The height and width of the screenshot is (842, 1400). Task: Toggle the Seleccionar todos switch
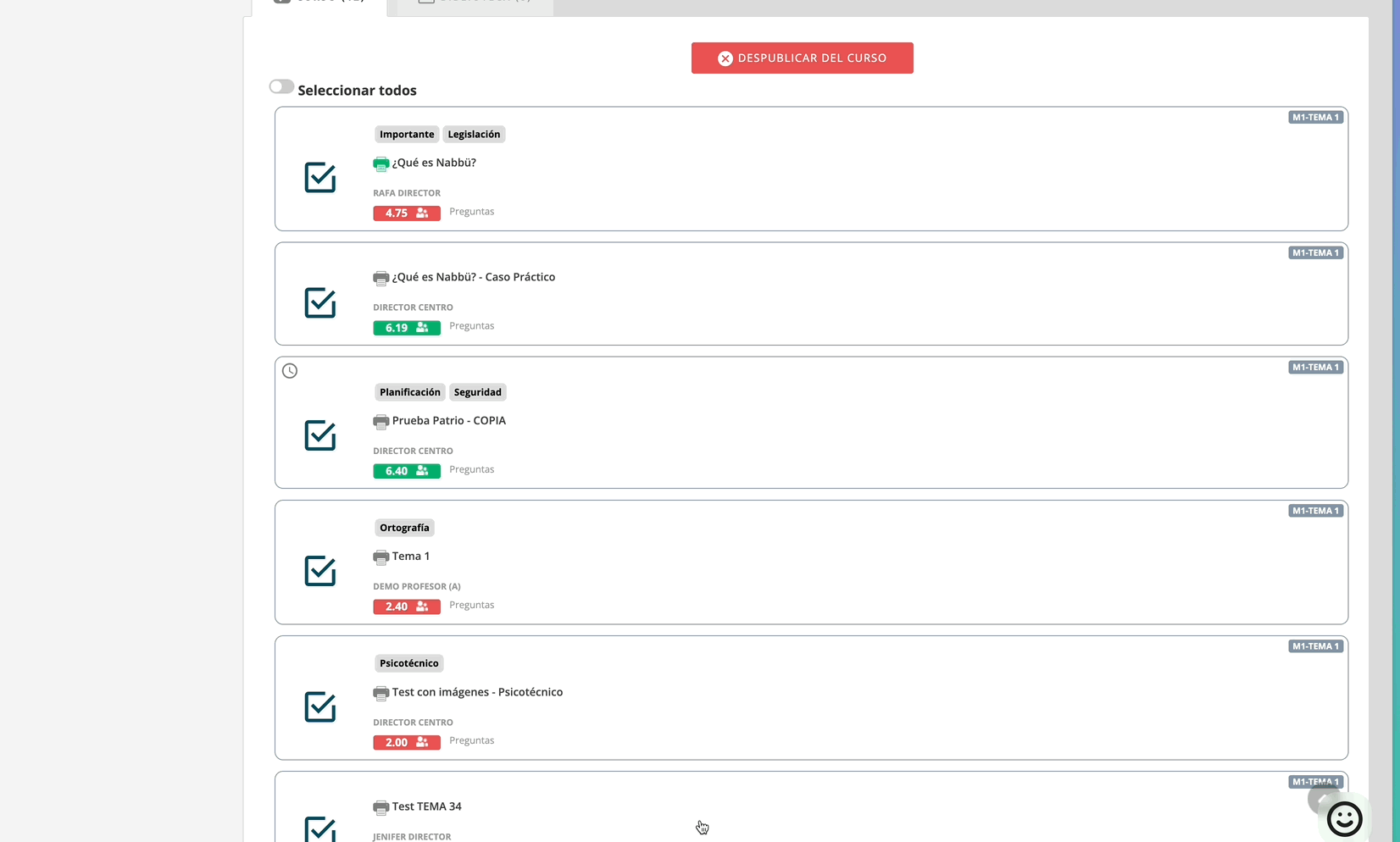[281, 87]
